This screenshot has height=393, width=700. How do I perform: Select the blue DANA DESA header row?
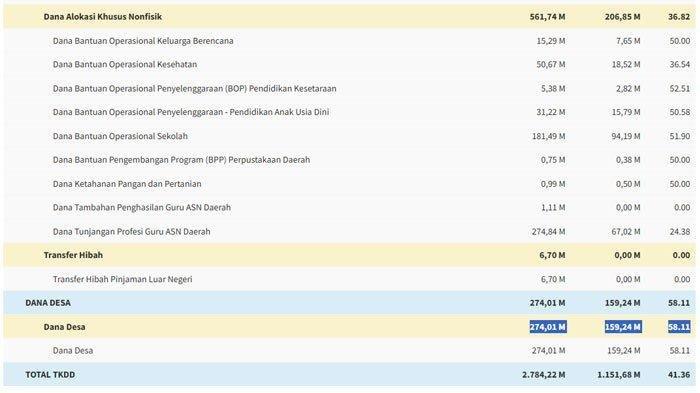tap(350, 303)
